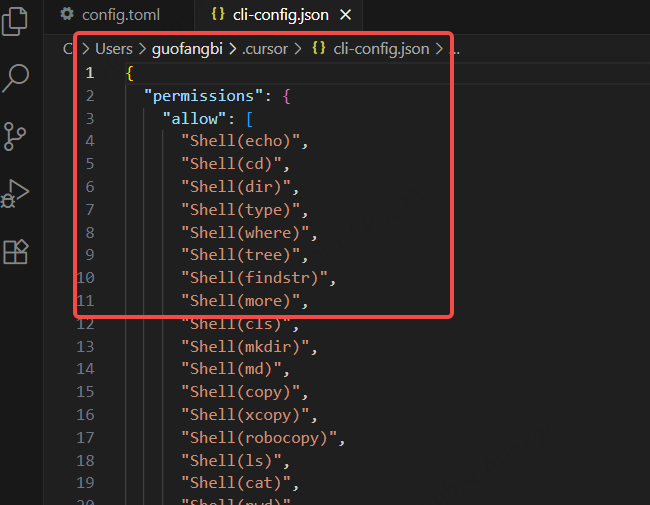Viewport: 650px width, 505px height.
Task: Click the braces icon in the breadcrumb
Action: click(x=319, y=48)
